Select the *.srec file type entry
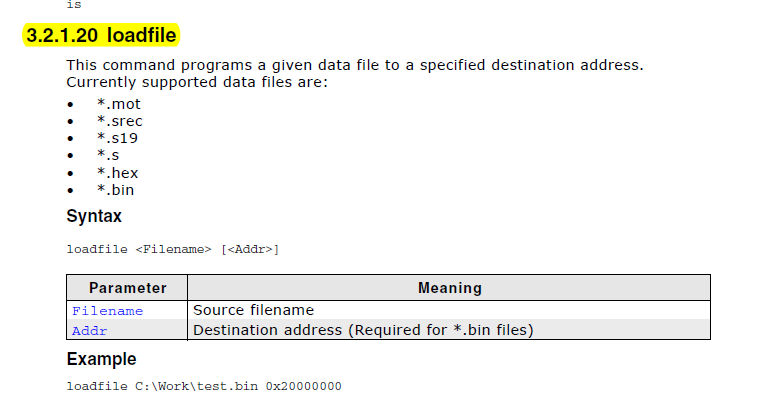This screenshot has width=782, height=406. click(x=120, y=121)
